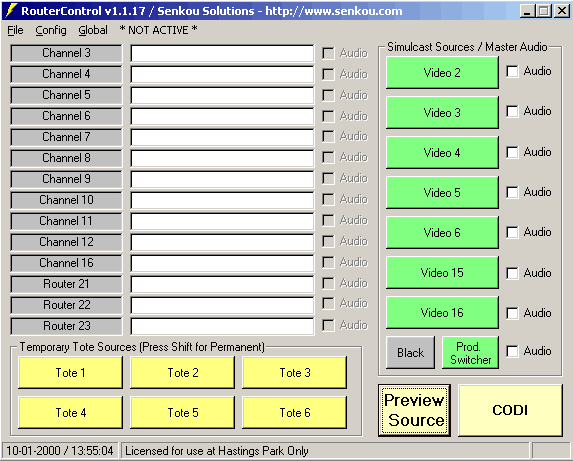Screen dimensions: 573x461
Task: Select the Tote 1 temporary source
Action: click(x=71, y=373)
